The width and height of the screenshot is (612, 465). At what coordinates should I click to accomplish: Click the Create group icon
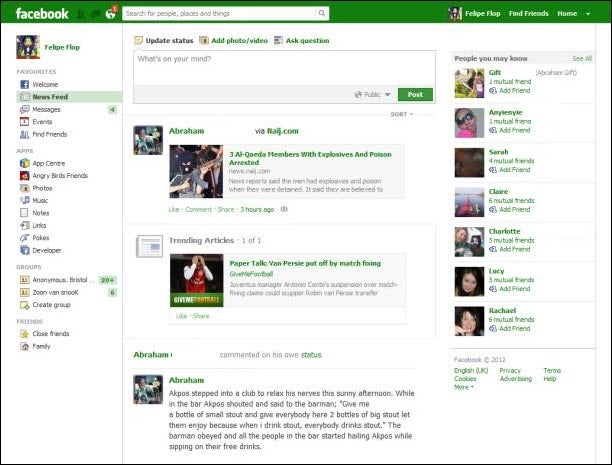25,305
